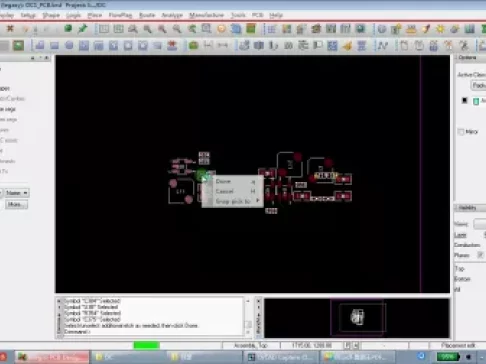Viewport: 486px width, 364px height.
Task: Click the orange arrow icon in the second toolbar row
Action: pyautogui.click(x=347, y=45)
